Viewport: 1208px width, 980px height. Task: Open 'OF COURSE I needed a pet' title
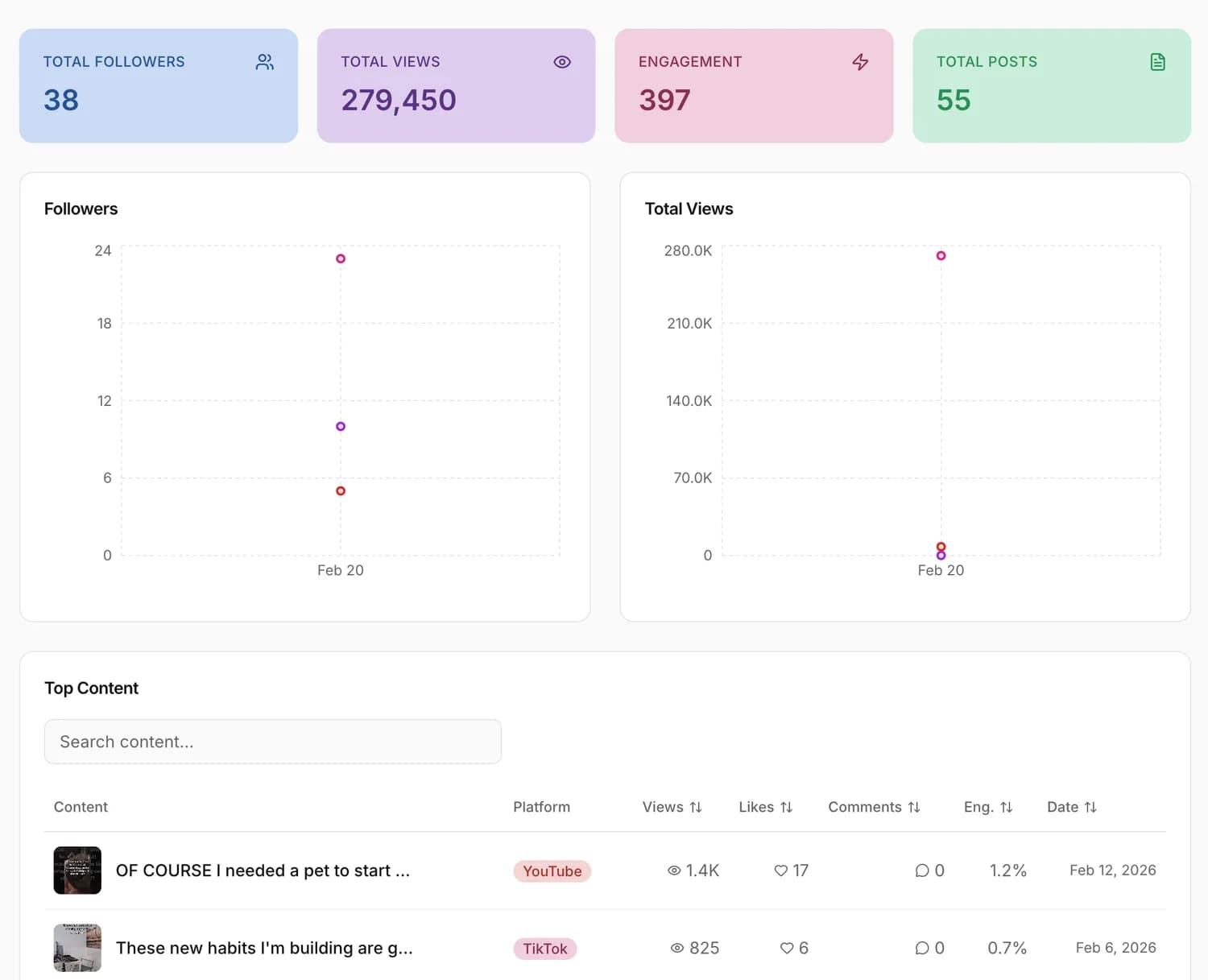coord(263,870)
